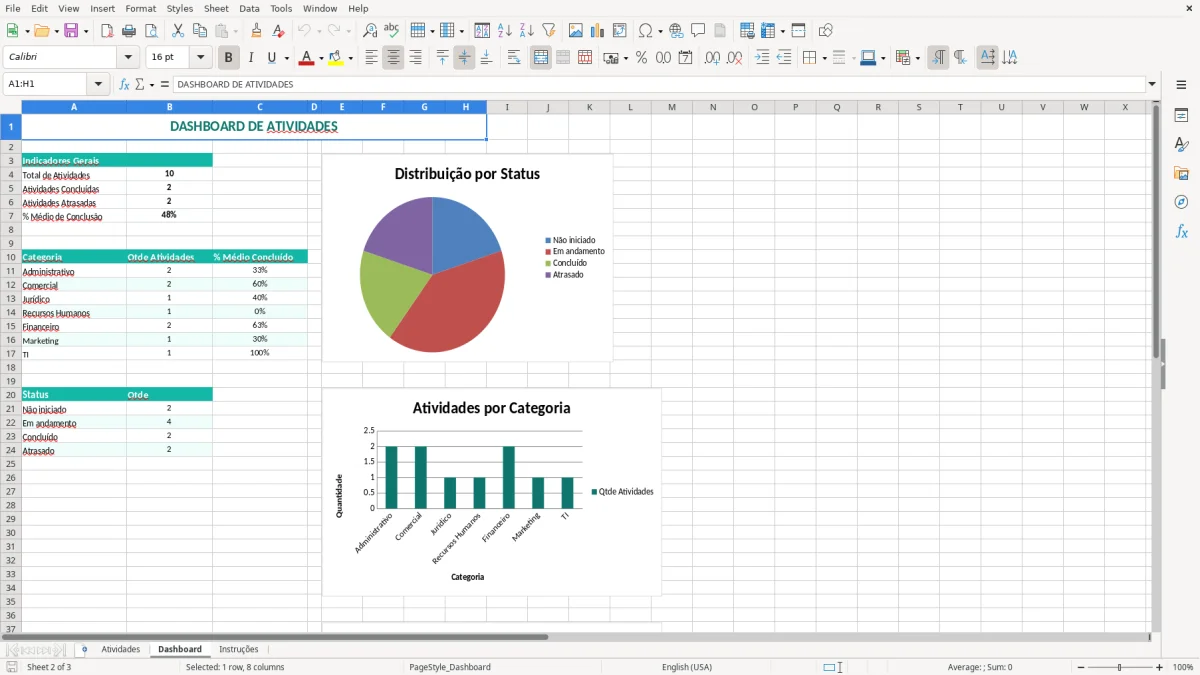Toggle Align Left

[371, 58]
